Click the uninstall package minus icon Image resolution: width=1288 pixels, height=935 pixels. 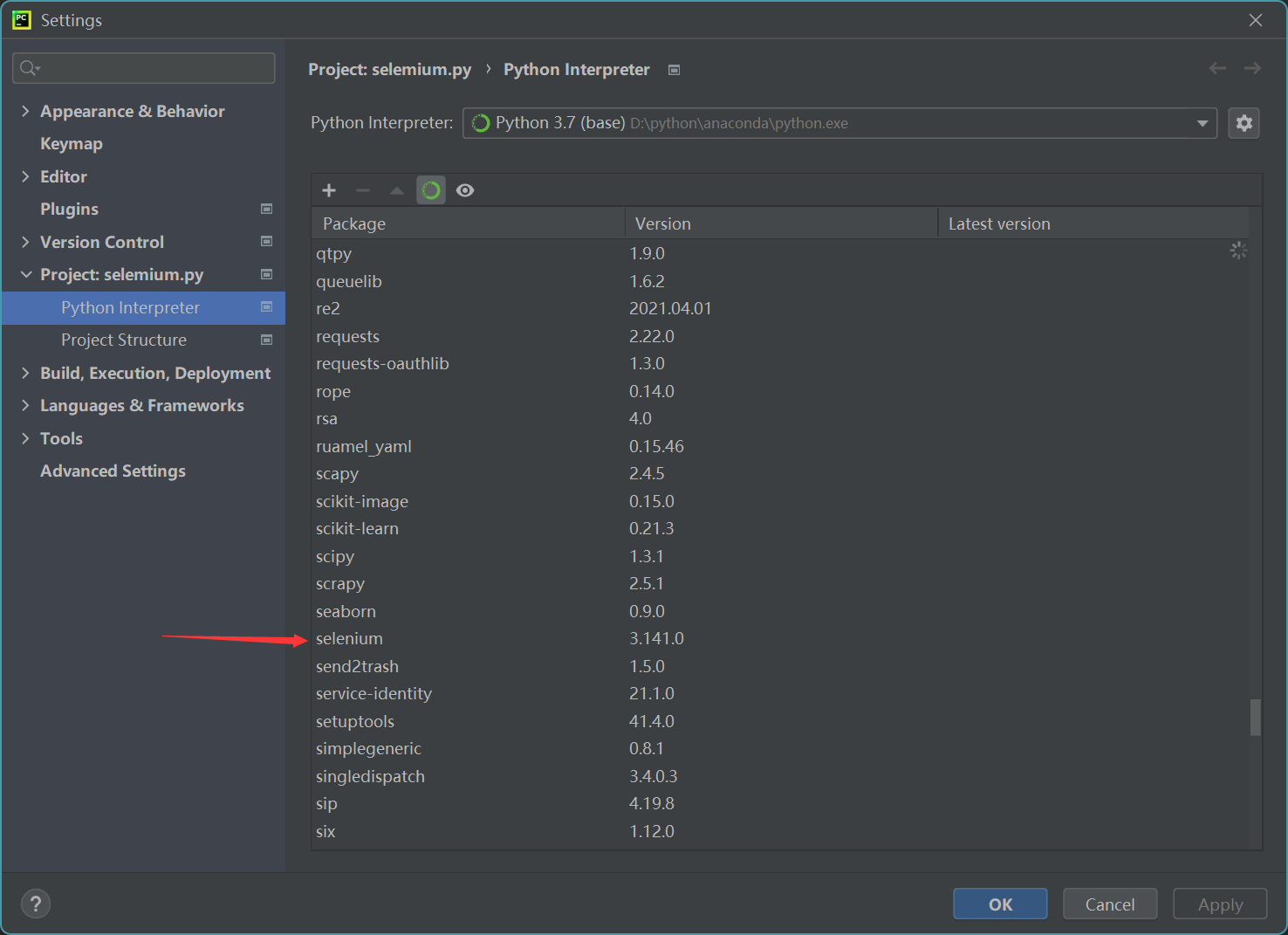click(x=363, y=190)
